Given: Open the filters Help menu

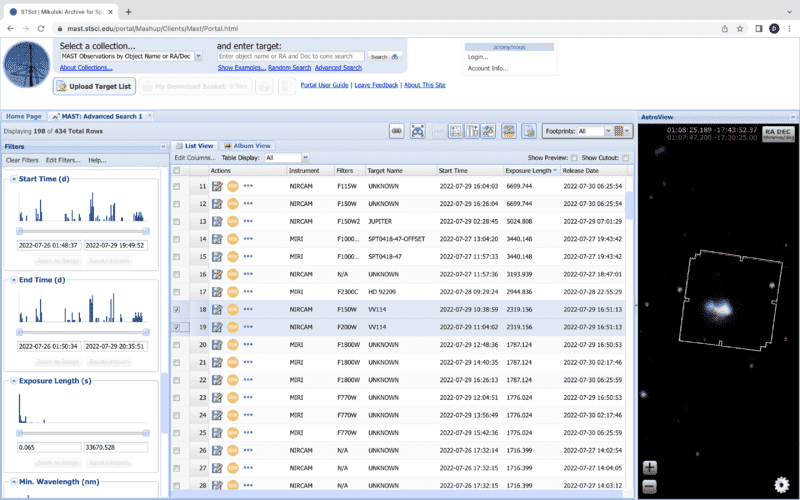Looking at the screenshot, I should (x=97, y=160).
